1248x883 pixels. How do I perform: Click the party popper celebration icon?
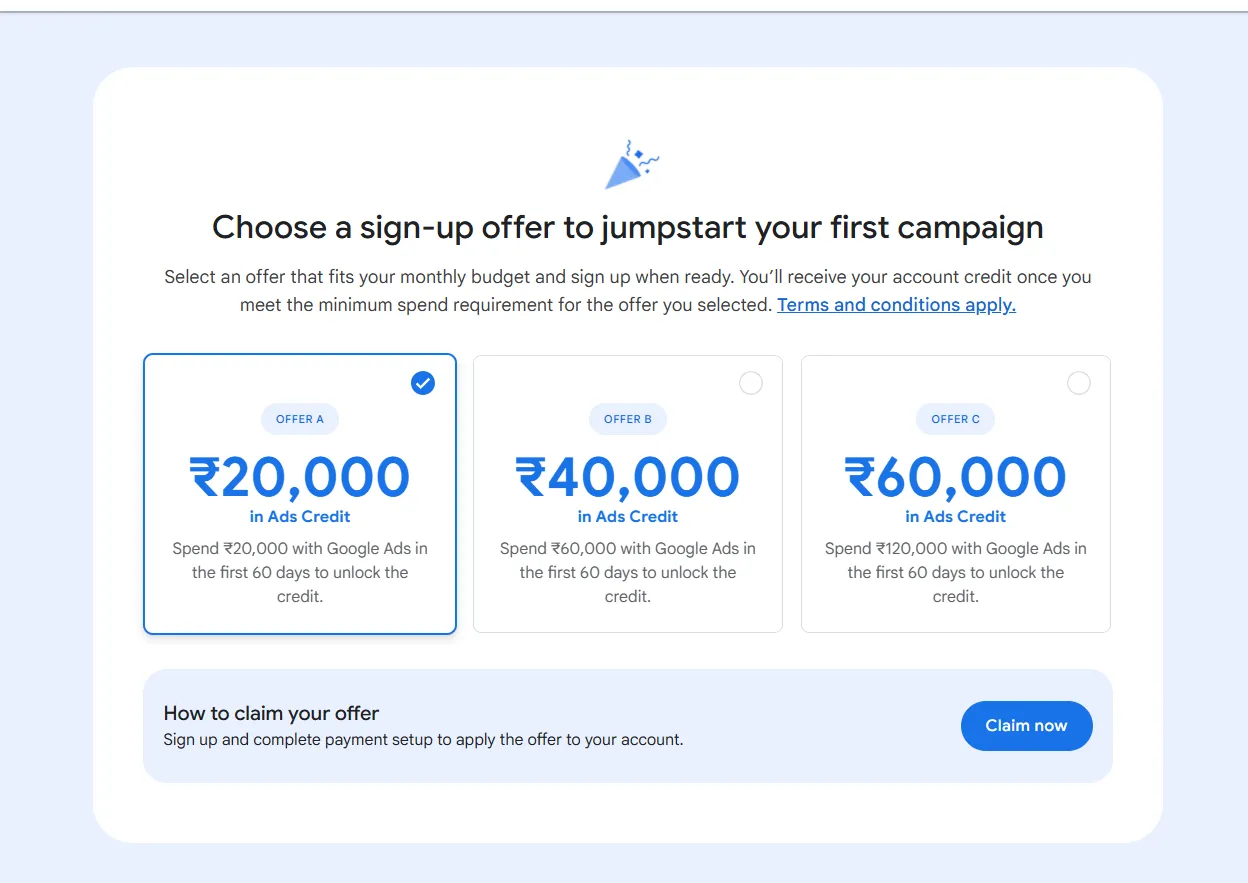click(630, 163)
